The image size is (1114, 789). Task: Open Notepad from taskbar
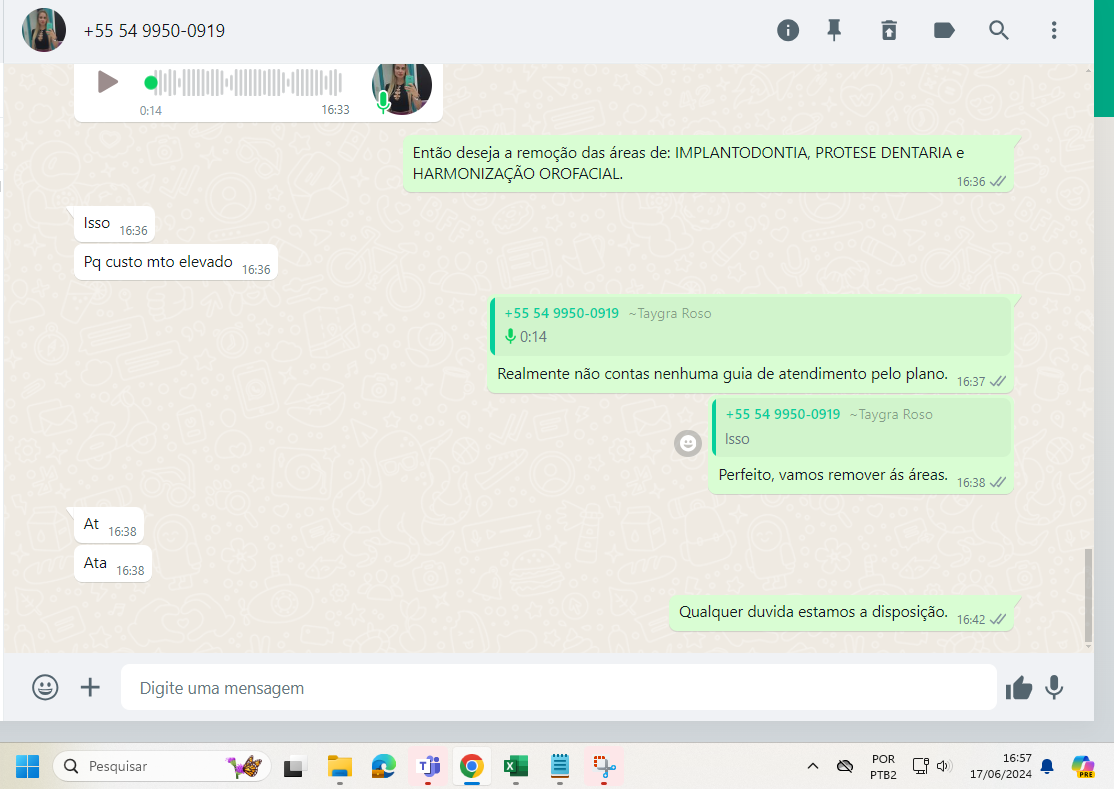coord(560,767)
